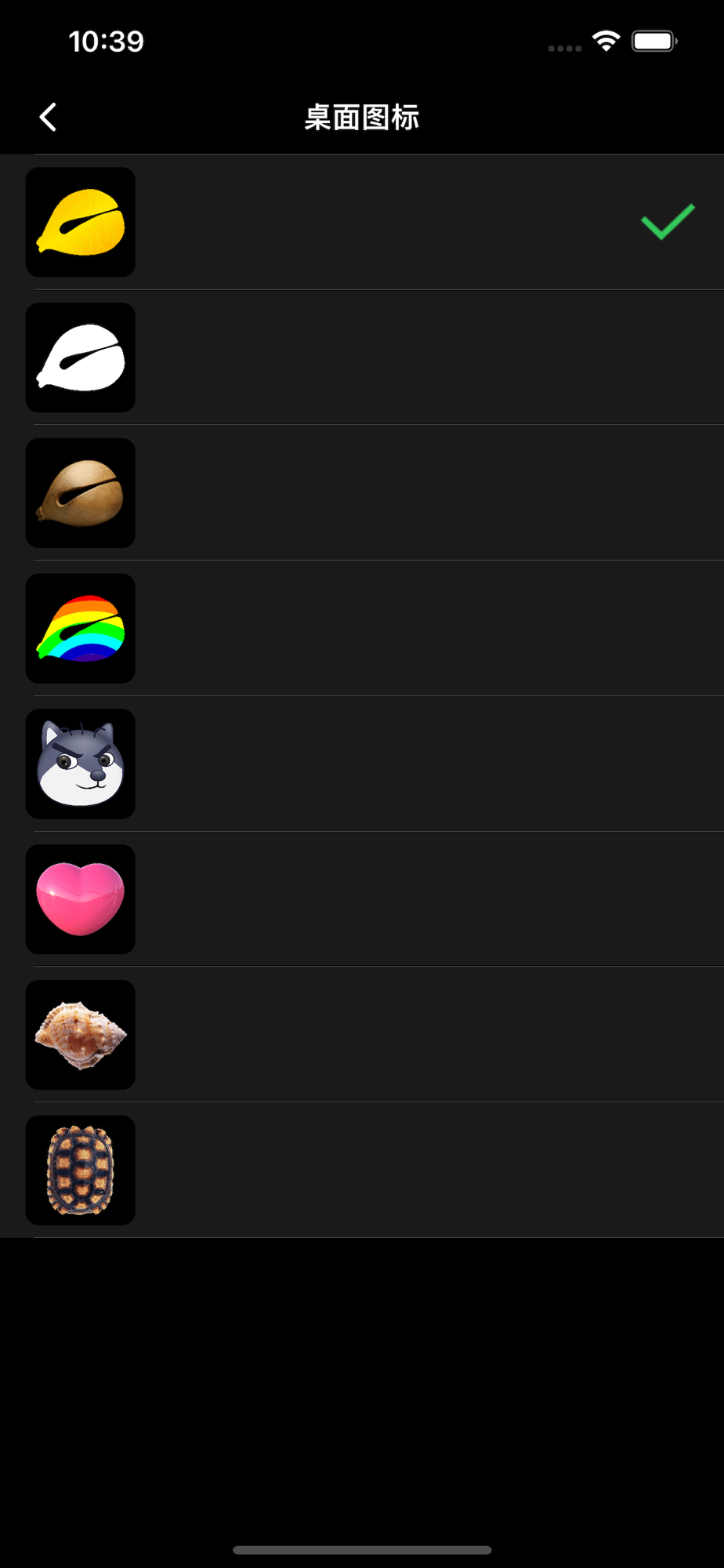Tap the battery indicator in the status bar
Image resolution: width=724 pixels, height=1568 pixels.
point(654,41)
